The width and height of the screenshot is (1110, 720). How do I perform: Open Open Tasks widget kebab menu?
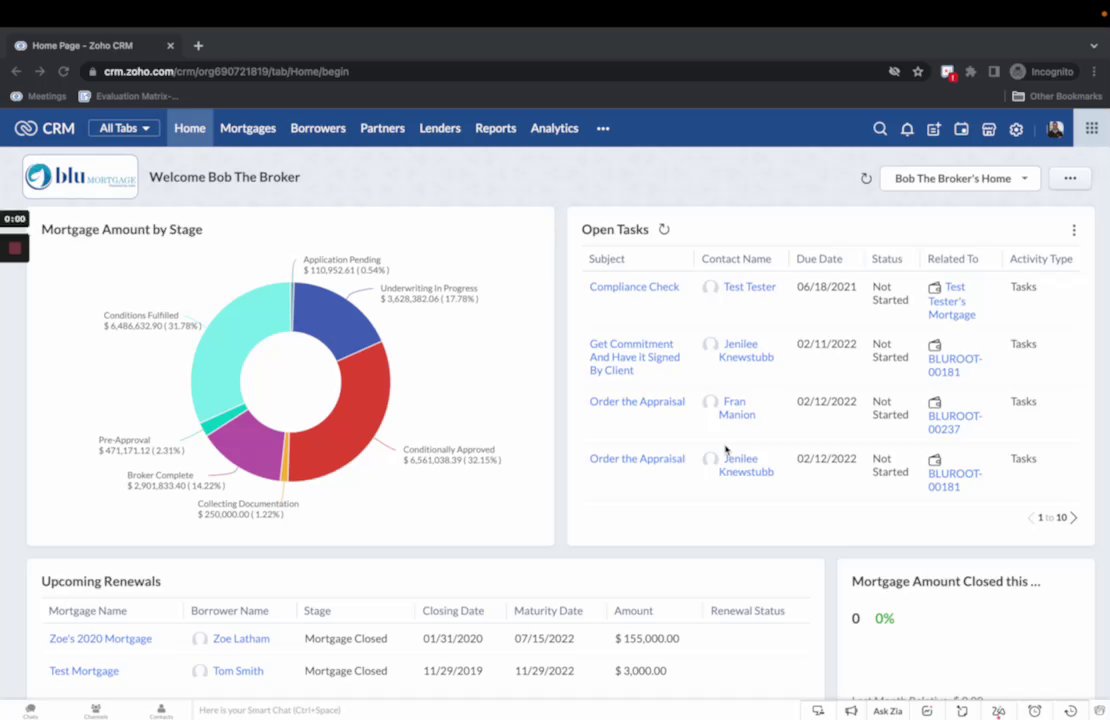click(x=1074, y=230)
